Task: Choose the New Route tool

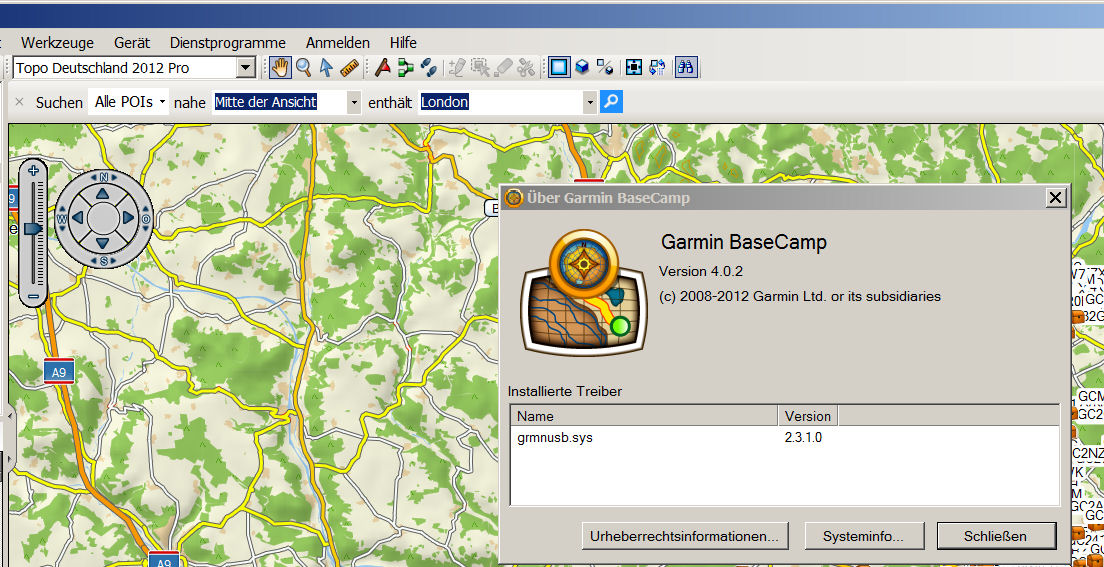Action: coord(406,68)
